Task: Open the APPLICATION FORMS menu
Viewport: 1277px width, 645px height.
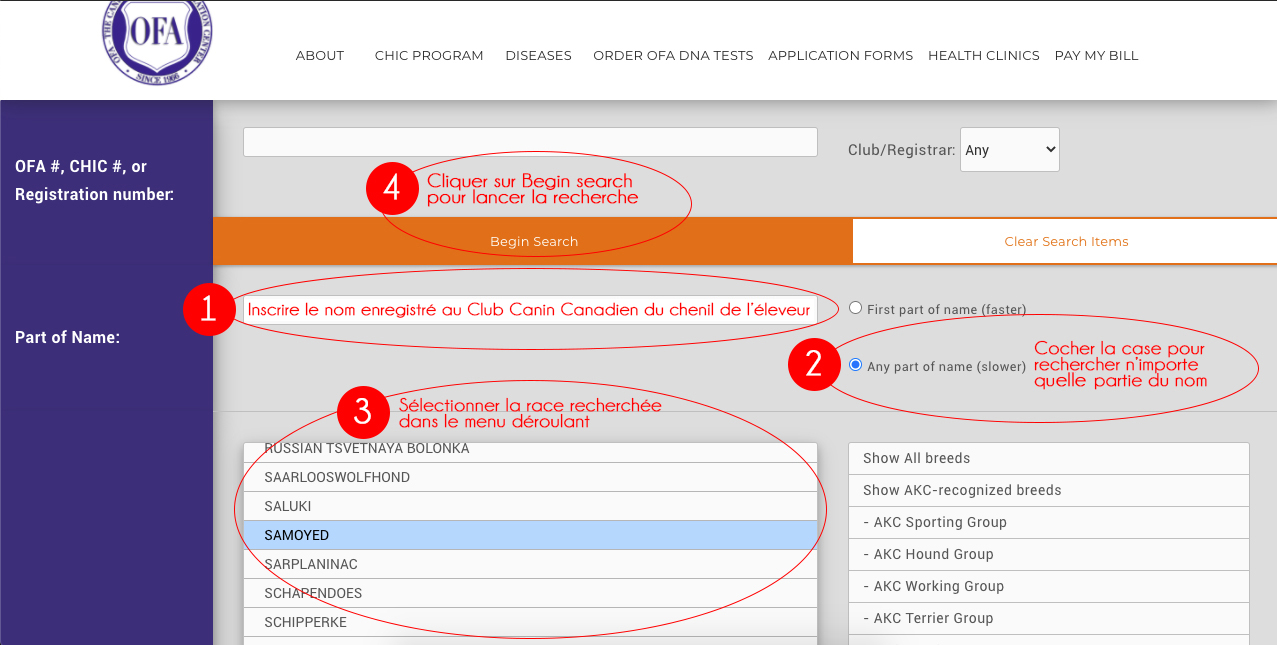Action: tap(840, 56)
